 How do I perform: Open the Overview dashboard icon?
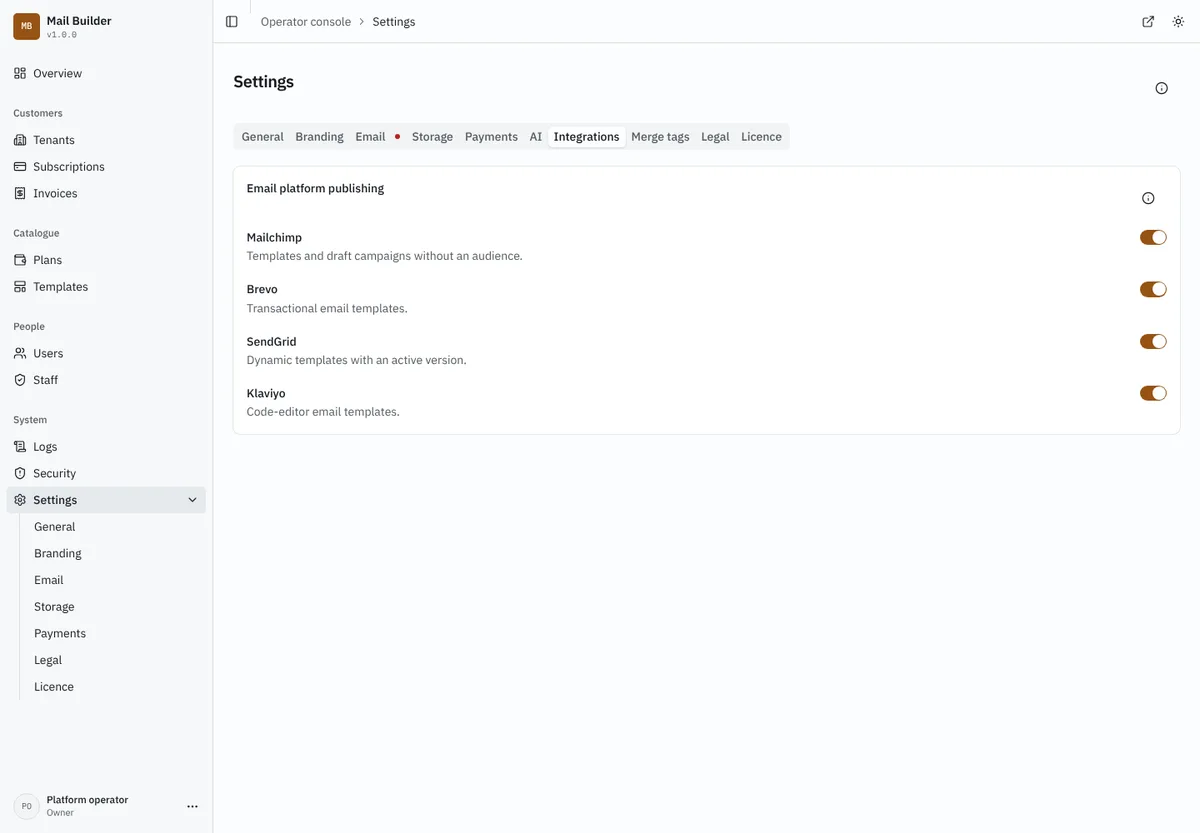coord(20,73)
